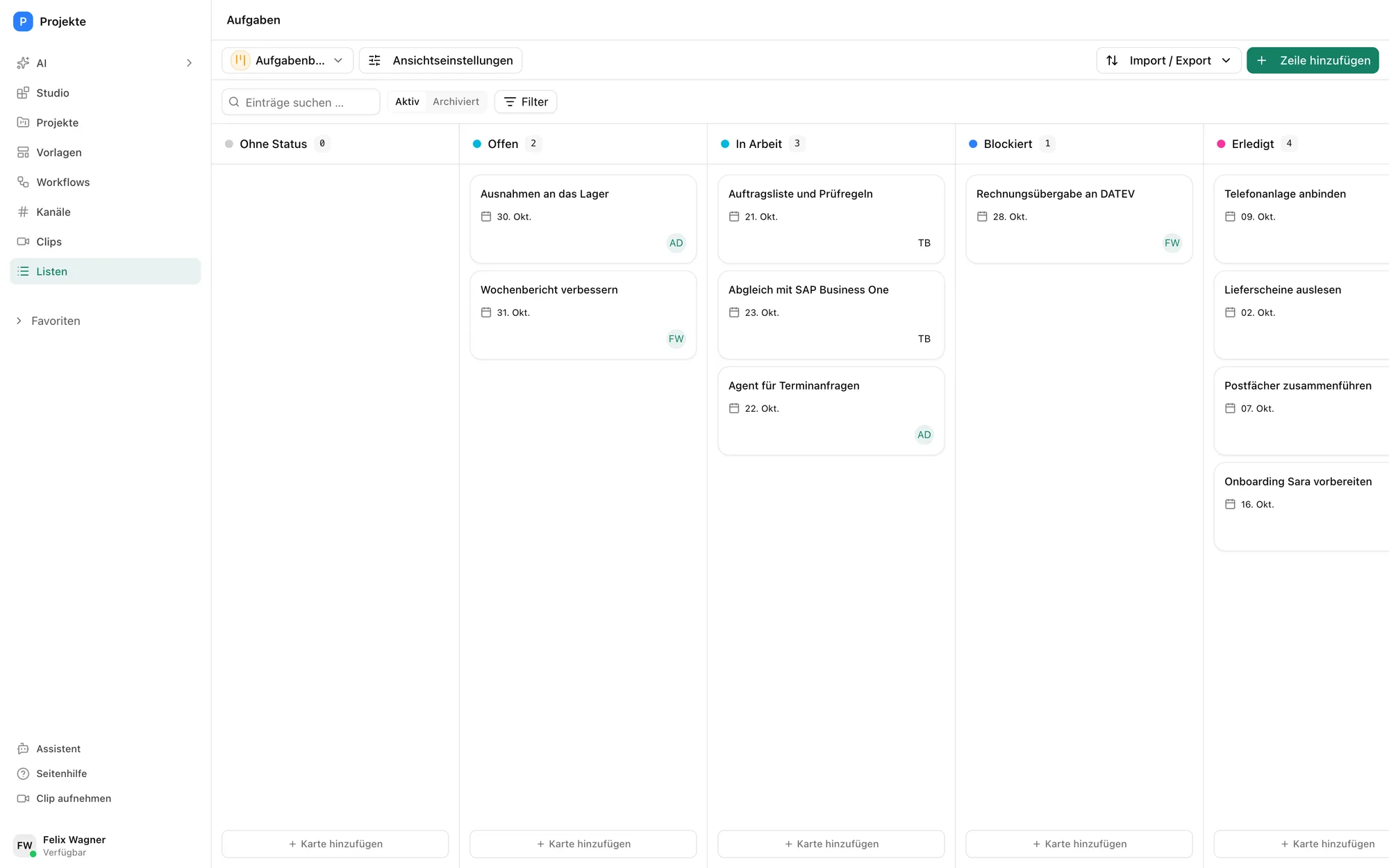
Task: Add a card to Blockiert column
Action: coord(1079,844)
